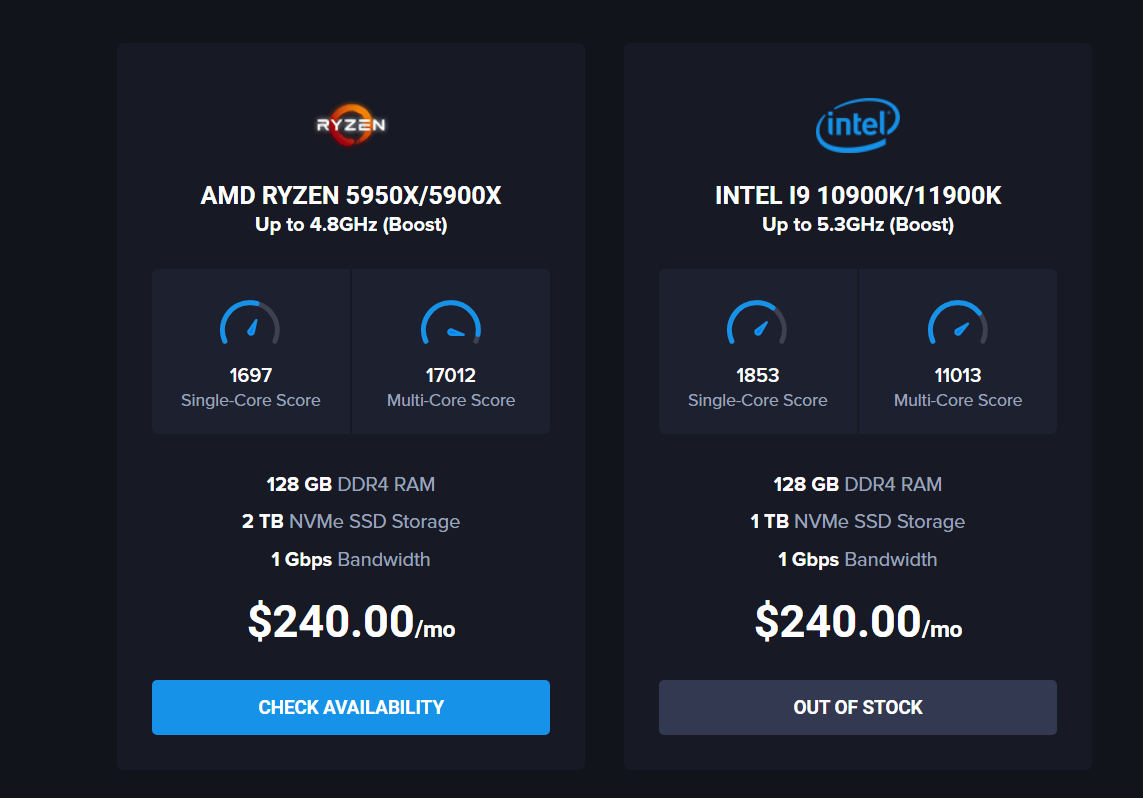Click the 1 TB NVMe SSD Storage line
The height and width of the screenshot is (798, 1143).
(857, 522)
